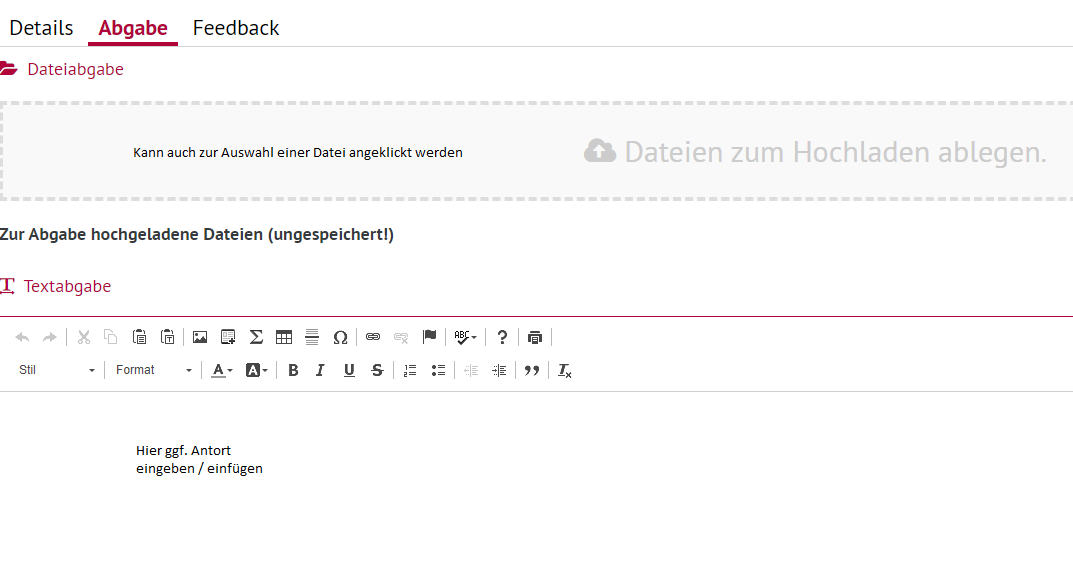The height and width of the screenshot is (573, 1073).
Task: Open the Omega special characters icon
Action: click(x=340, y=337)
